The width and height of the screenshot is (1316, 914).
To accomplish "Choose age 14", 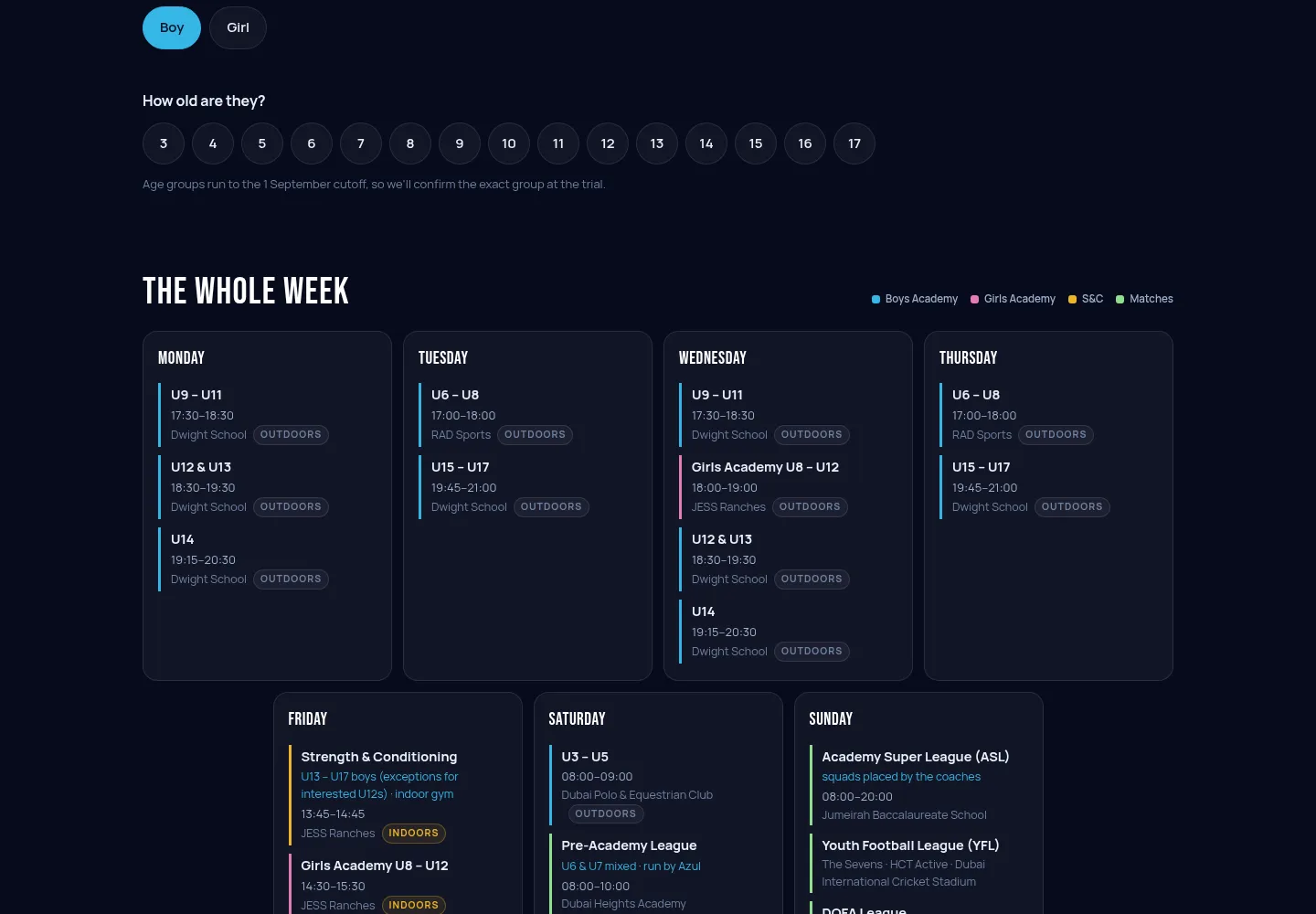I will (706, 143).
